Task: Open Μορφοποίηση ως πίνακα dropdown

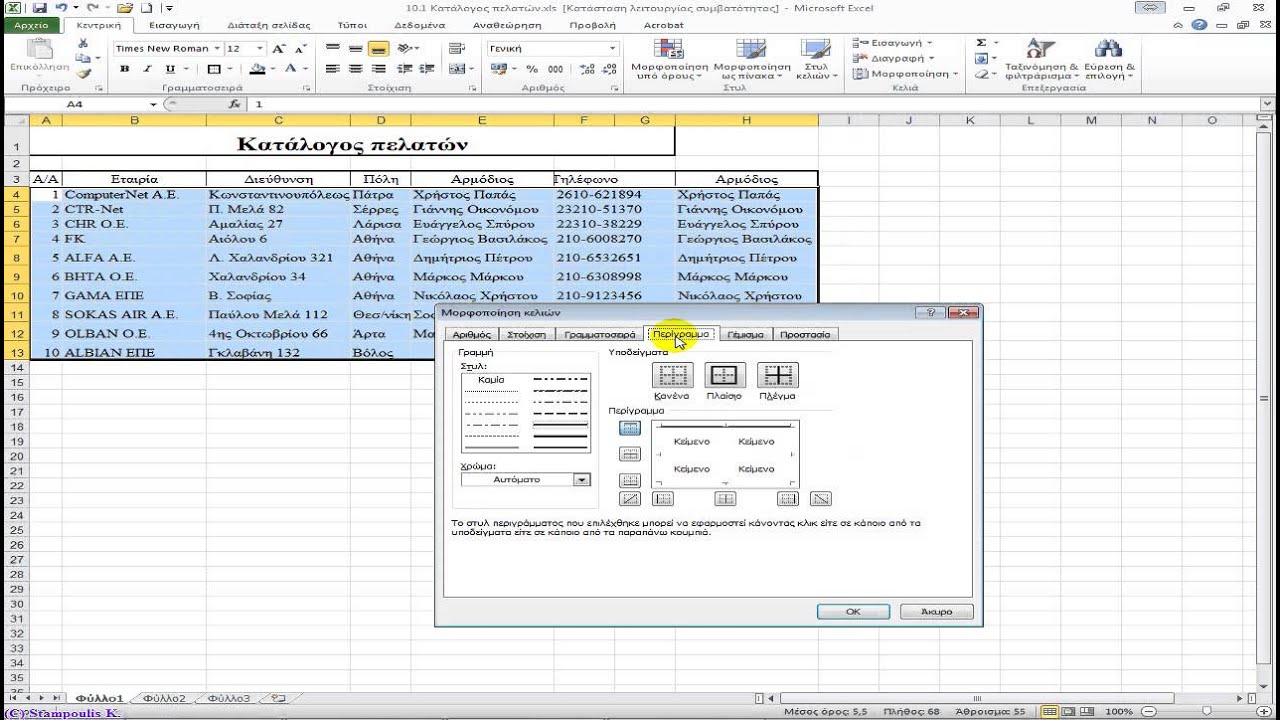Action: click(751, 59)
